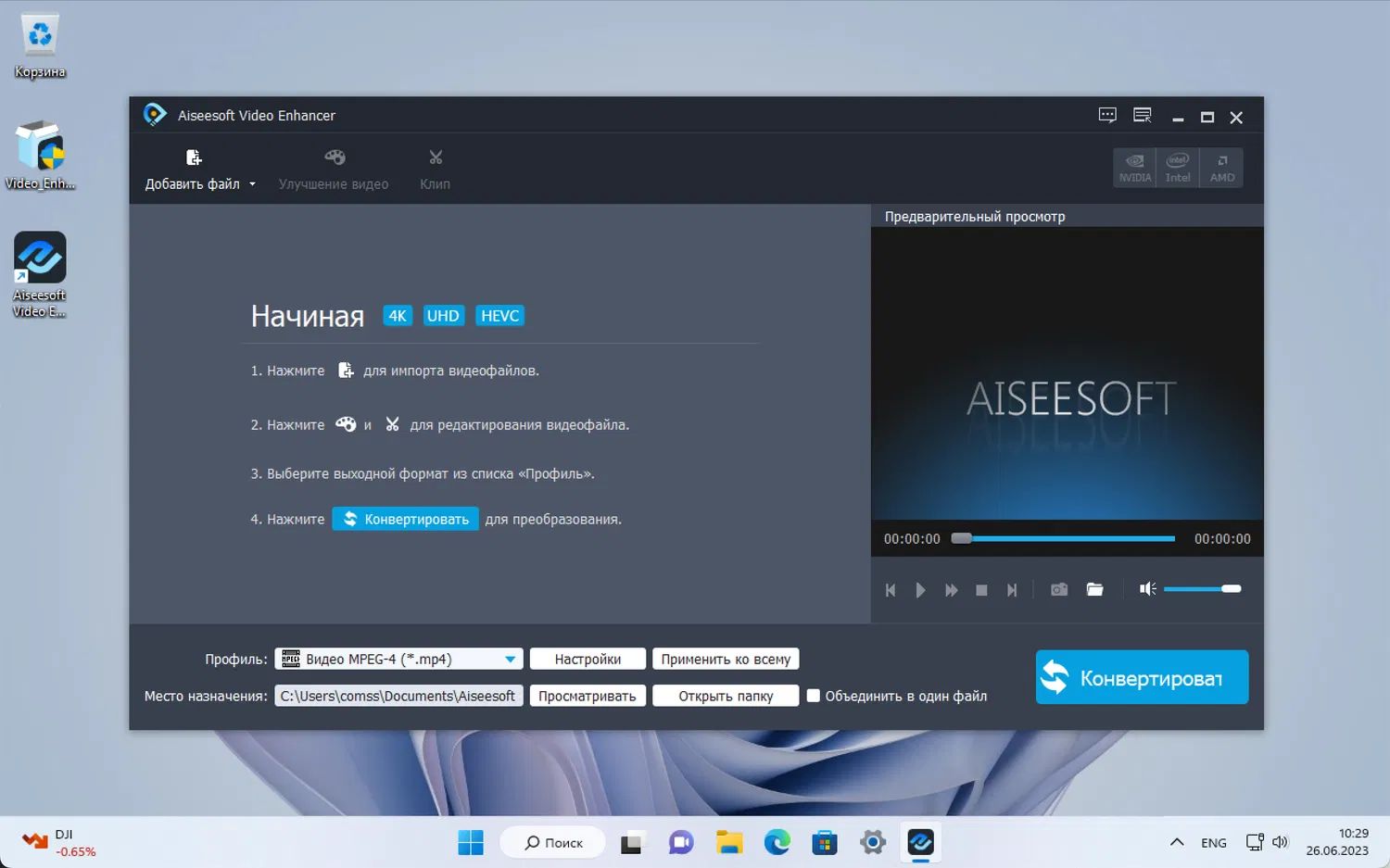Open the snapshot folder icon
This screenshot has height=868, width=1390.
[1094, 589]
